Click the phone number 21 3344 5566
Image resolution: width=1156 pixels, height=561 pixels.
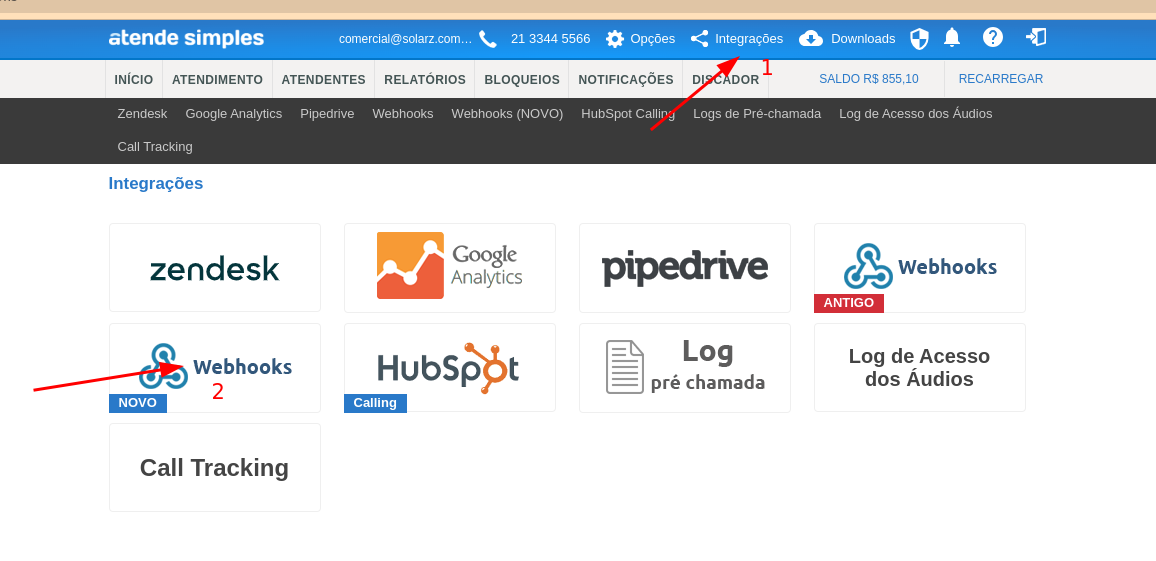click(551, 38)
